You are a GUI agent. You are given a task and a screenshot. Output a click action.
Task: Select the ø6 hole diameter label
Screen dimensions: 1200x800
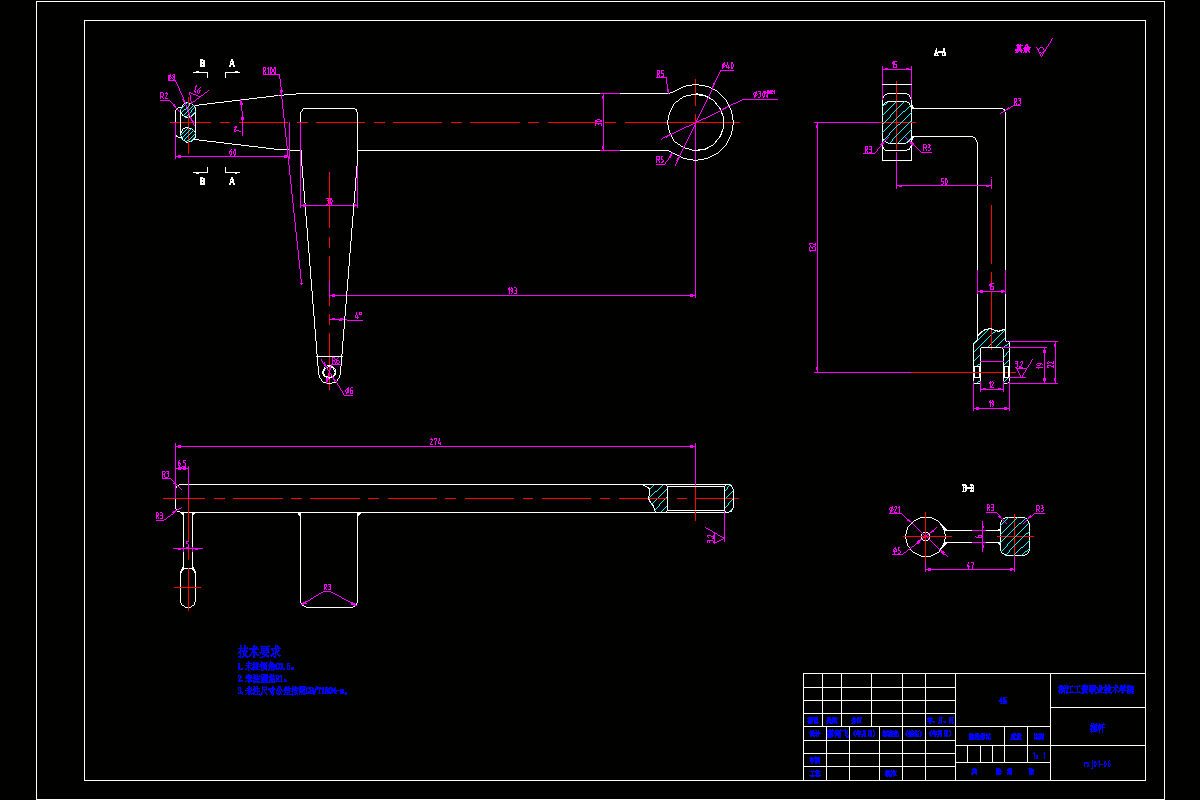[x=349, y=391]
